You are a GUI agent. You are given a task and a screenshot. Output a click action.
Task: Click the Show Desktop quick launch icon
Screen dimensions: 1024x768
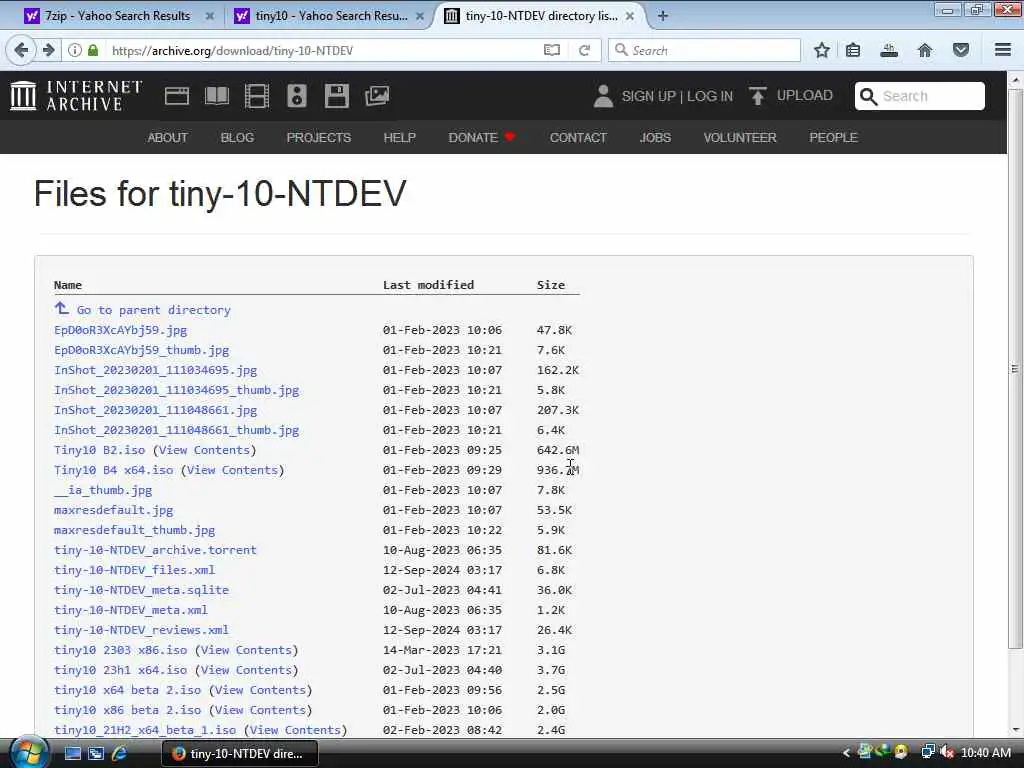pyautogui.click(x=72, y=753)
